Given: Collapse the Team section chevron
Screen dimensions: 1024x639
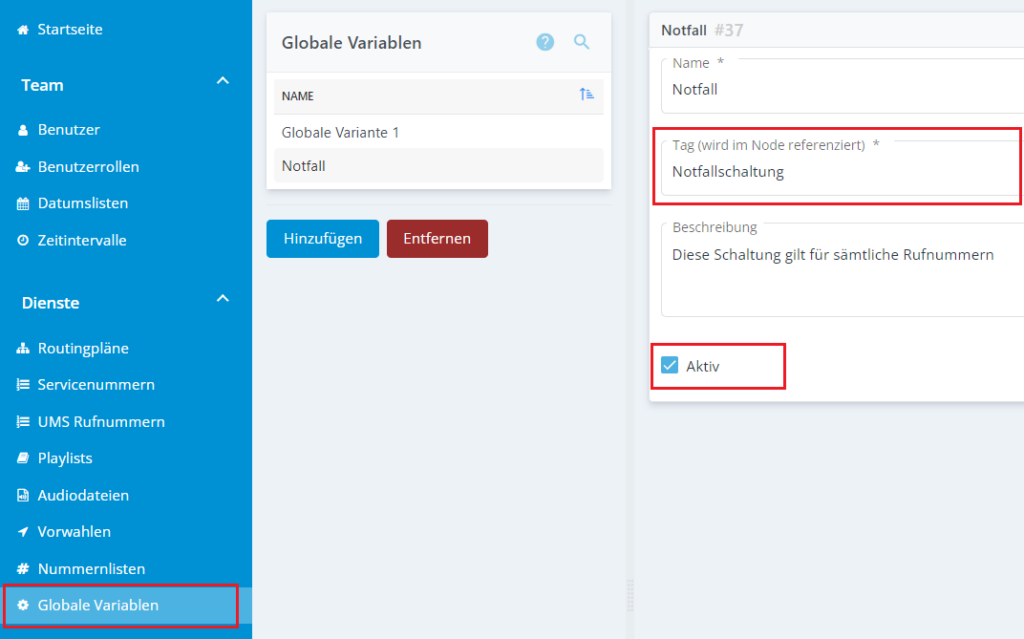Looking at the screenshot, I should click(x=223, y=81).
